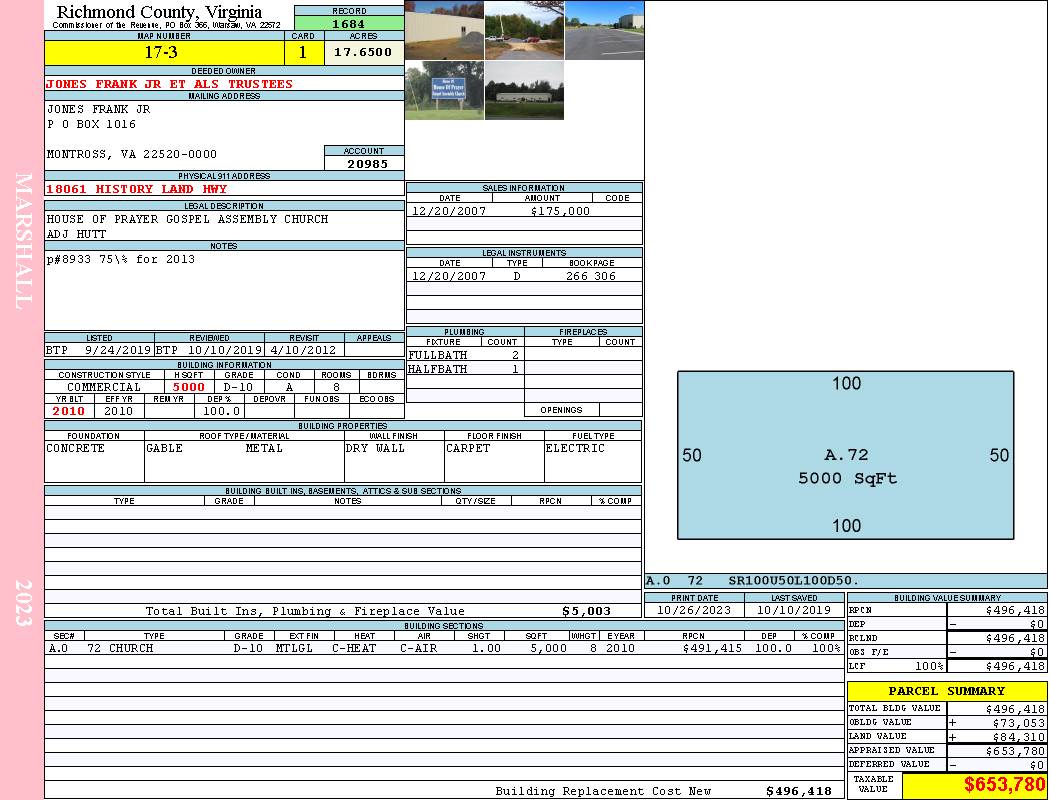The image size is (1050, 800).
Task: Open the gravel driveway photo thumbnail
Action: coord(524,31)
